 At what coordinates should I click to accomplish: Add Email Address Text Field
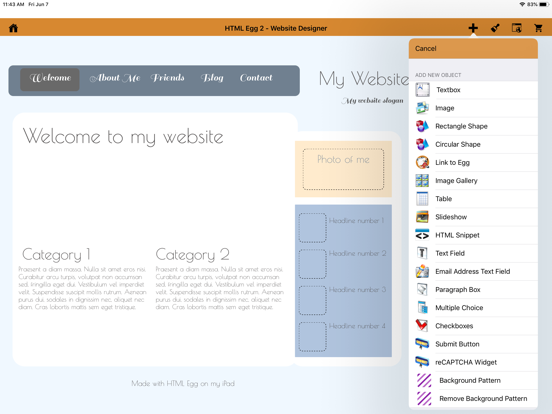point(473,271)
